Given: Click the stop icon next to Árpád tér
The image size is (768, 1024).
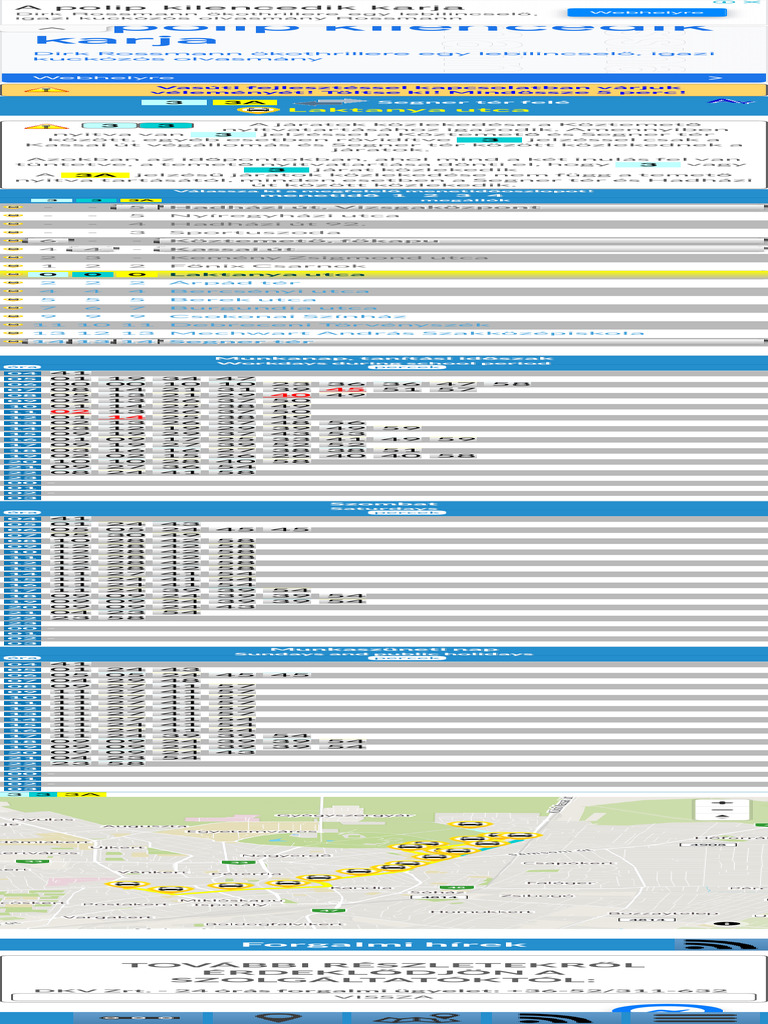Looking at the screenshot, I should 14,283.
